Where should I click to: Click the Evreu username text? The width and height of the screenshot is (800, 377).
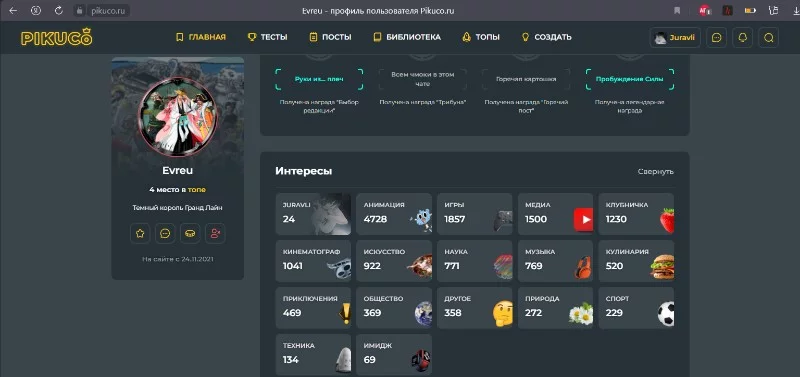click(x=178, y=171)
